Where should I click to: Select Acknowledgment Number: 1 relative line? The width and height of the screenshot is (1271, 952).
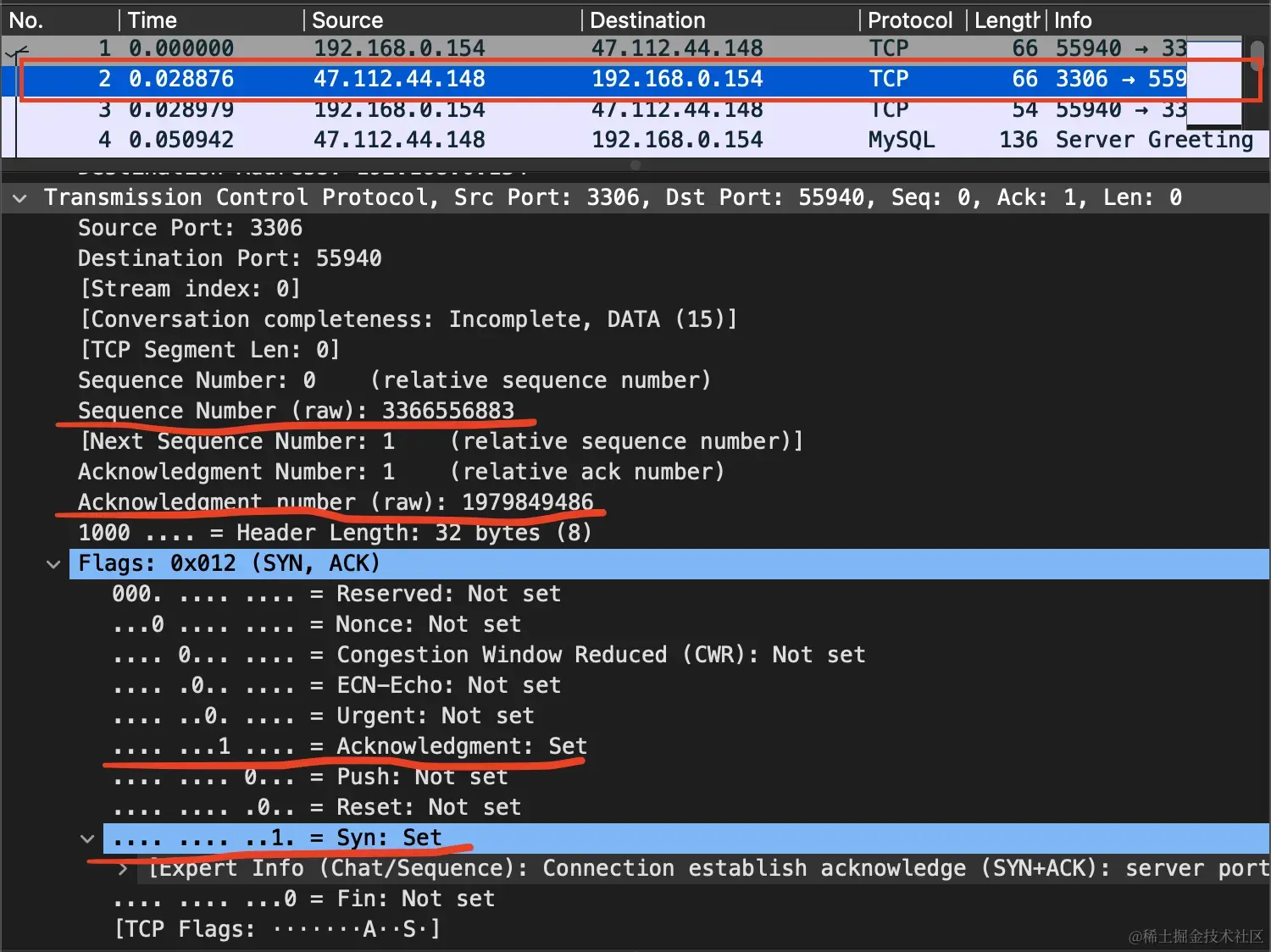pyautogui.click(x=401, y=472)
